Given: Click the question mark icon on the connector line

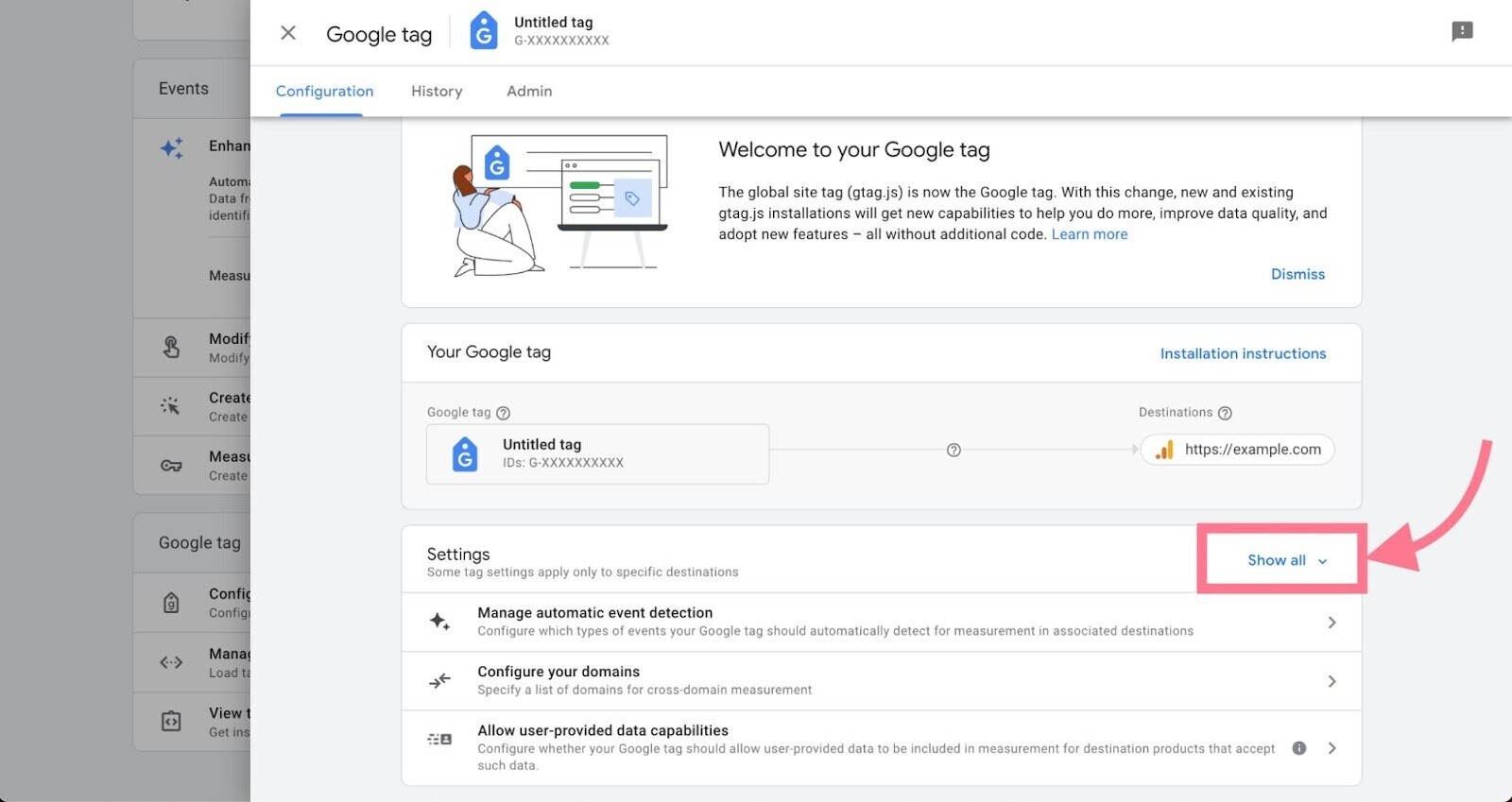Looking at the screenshot, I should (x=954, y=450).
